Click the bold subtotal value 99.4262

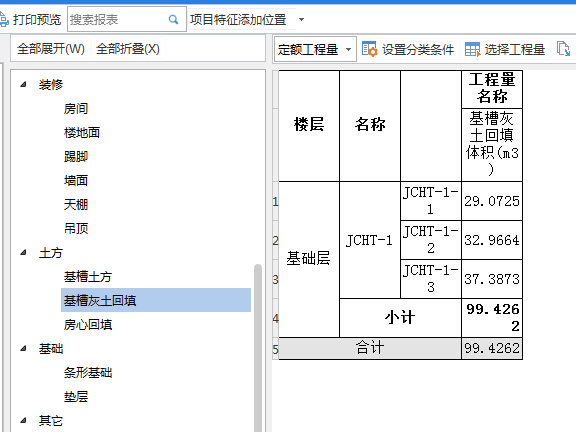point(492,318)
